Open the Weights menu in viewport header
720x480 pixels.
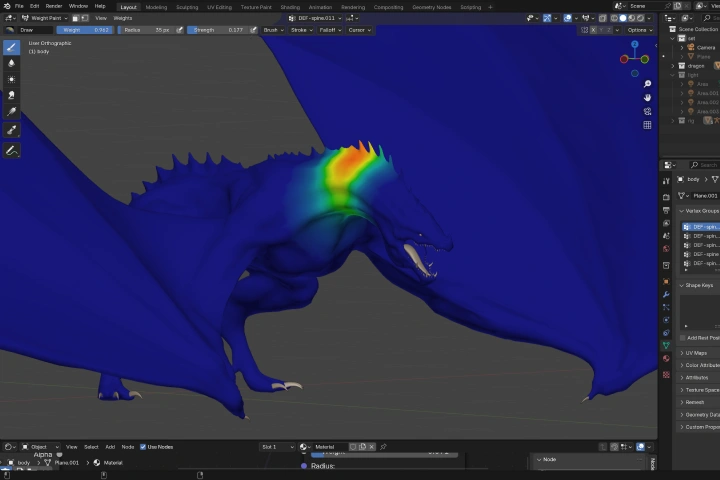(x=123, y=18)
